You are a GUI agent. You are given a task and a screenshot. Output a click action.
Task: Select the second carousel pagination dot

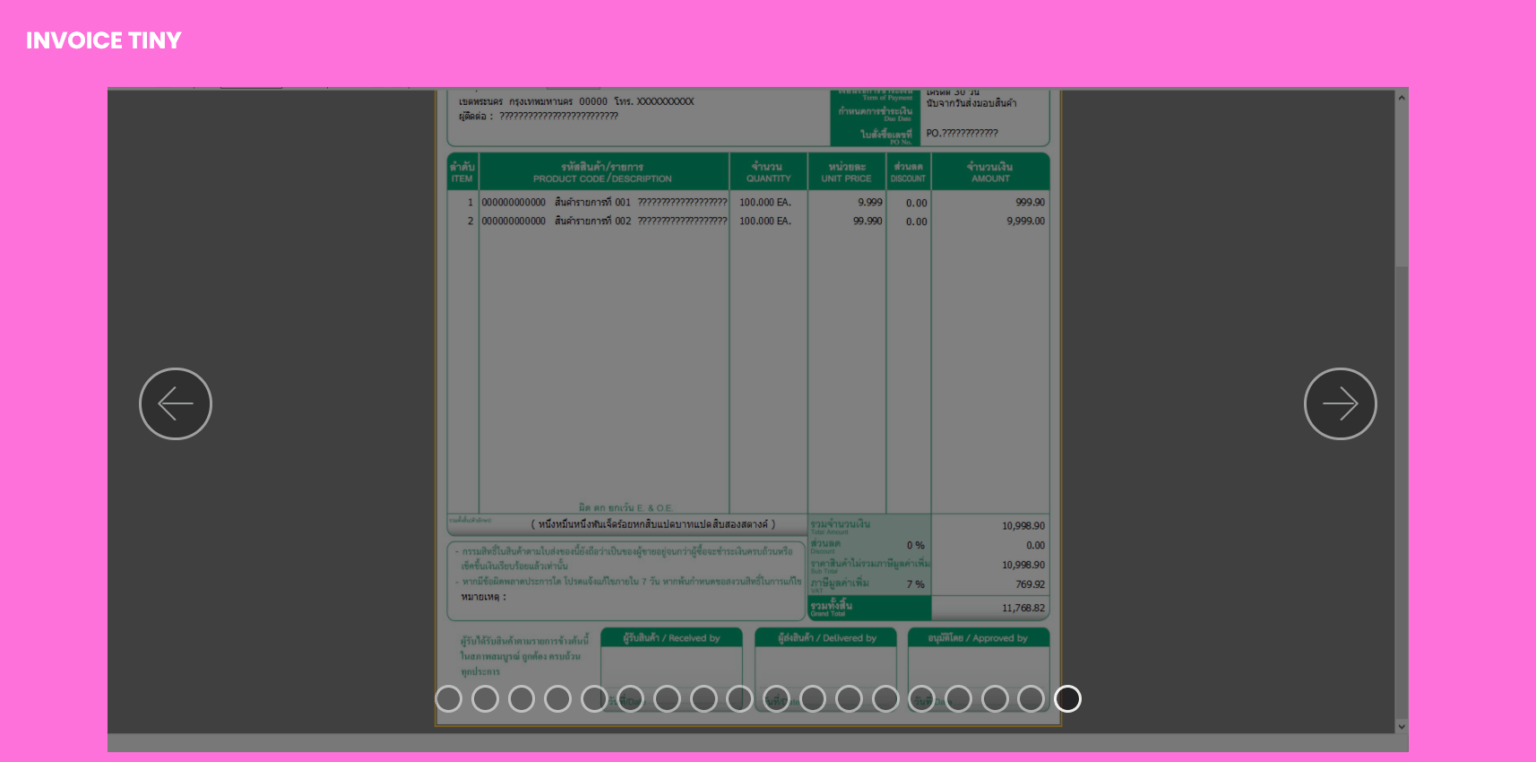pos(485,699)
